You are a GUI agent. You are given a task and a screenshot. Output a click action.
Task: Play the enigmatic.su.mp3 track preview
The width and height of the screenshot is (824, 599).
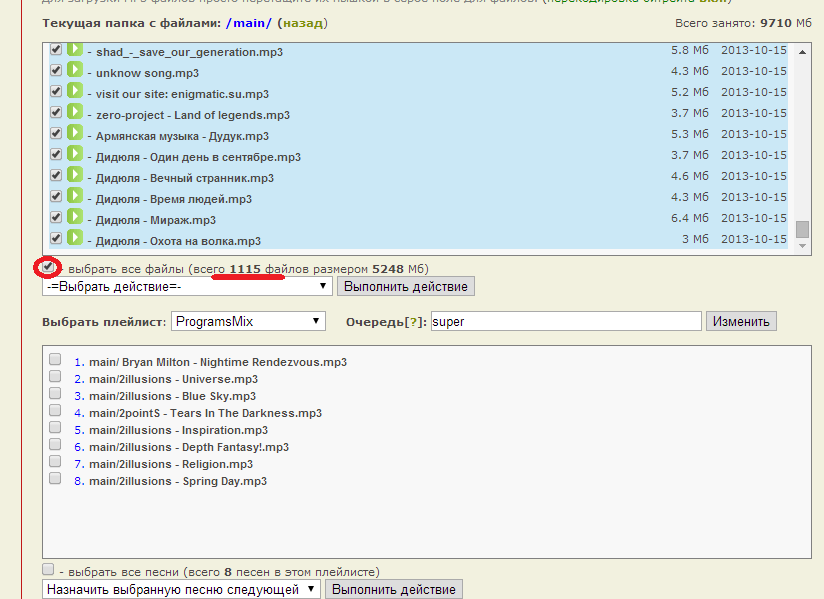pos(74,92)
